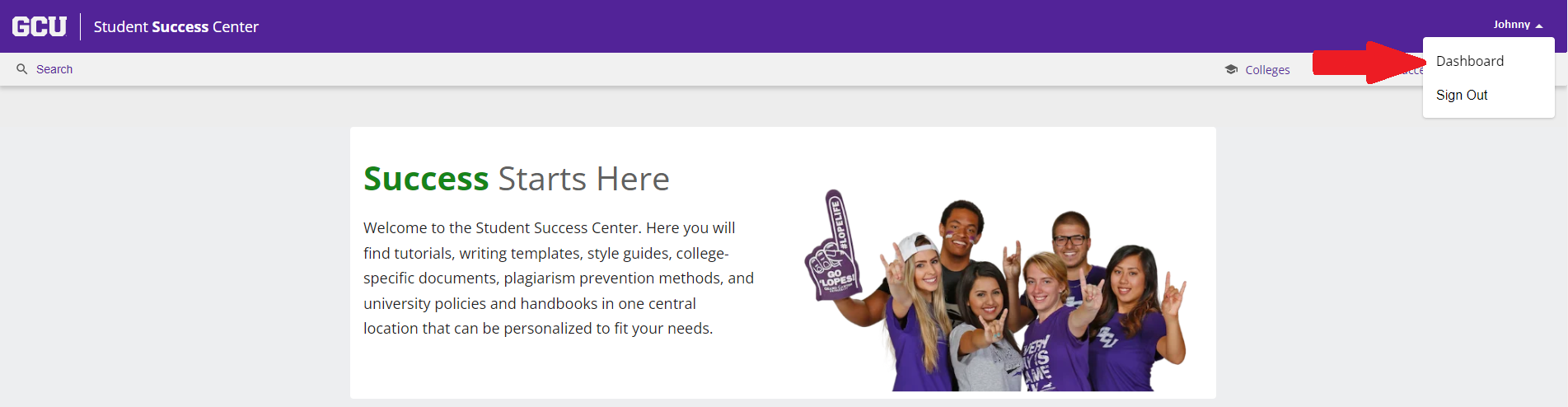This screenshot has height=407, width=1568.
Task: Click the empty purple header bar area
Action: point(824,26)
